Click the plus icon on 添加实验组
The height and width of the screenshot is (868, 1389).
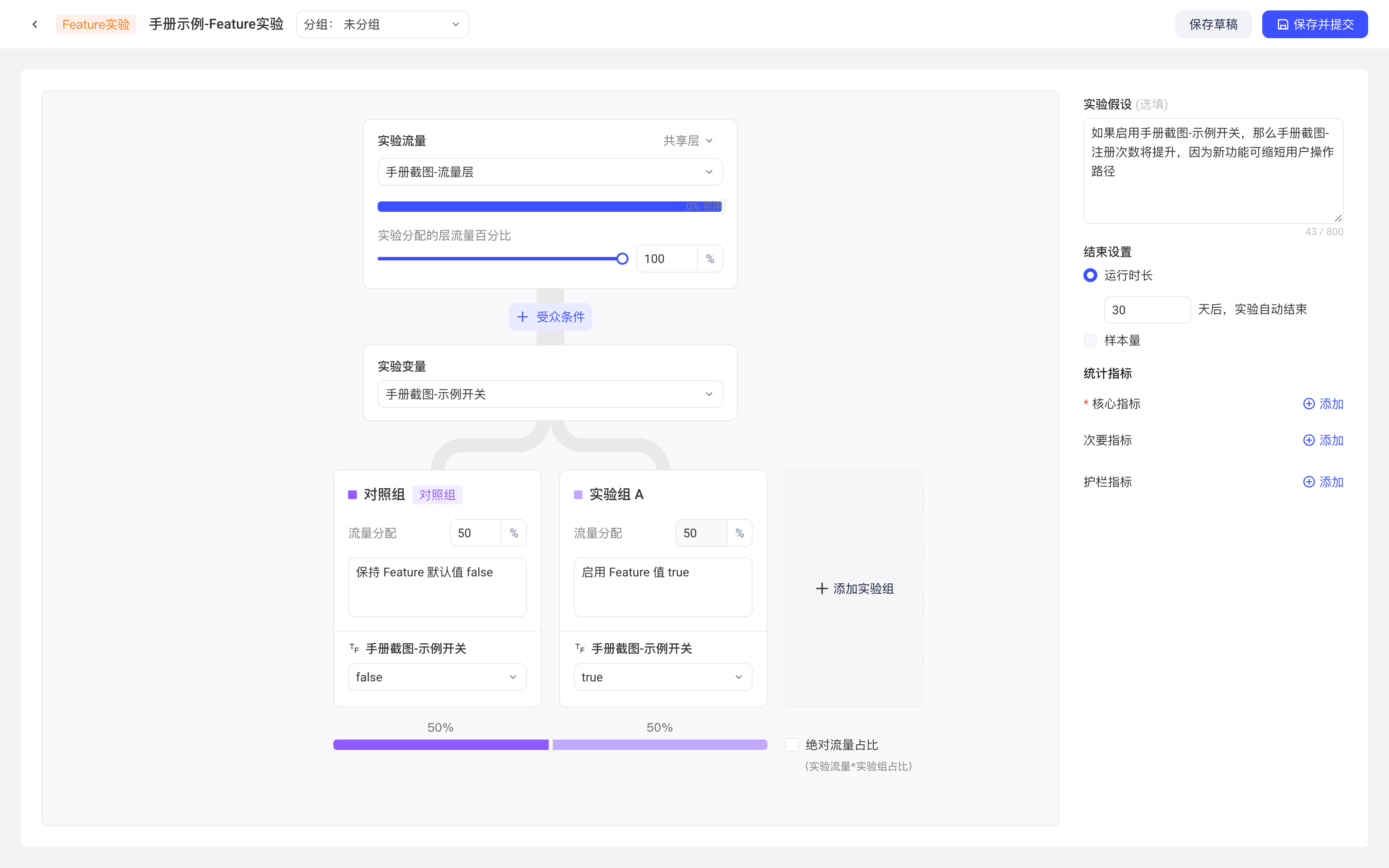tap(821, 589)
